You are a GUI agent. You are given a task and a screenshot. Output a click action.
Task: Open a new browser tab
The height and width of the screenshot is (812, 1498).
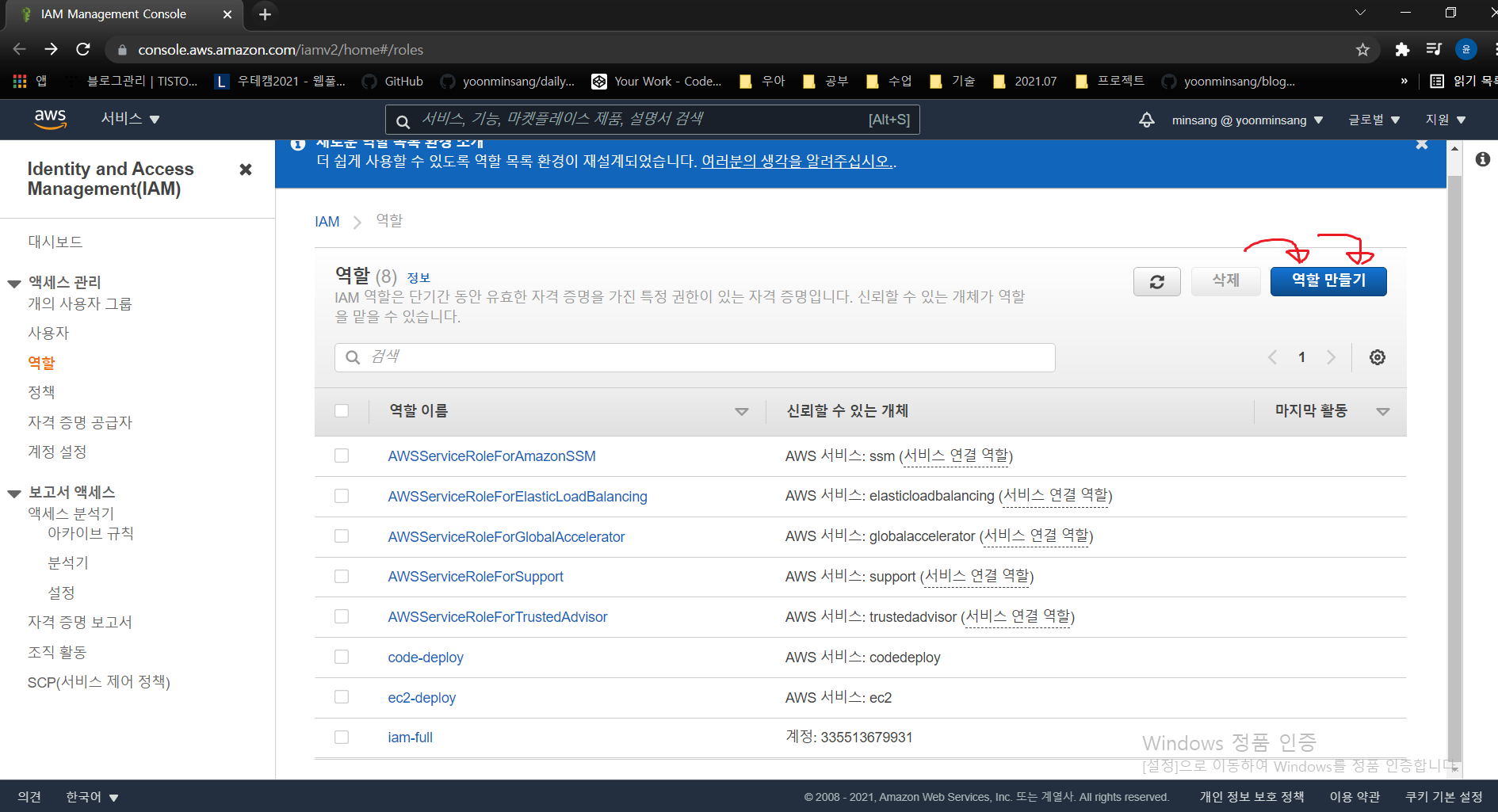coord(265,14)
